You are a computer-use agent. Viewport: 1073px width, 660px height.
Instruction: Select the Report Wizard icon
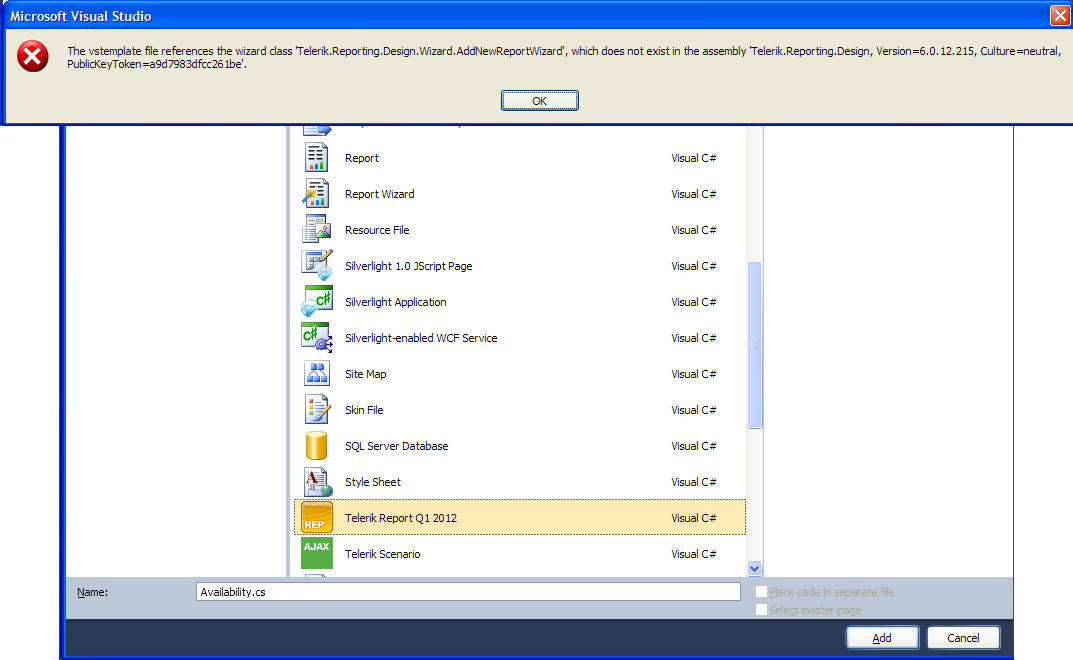click(x=316, y=194)
